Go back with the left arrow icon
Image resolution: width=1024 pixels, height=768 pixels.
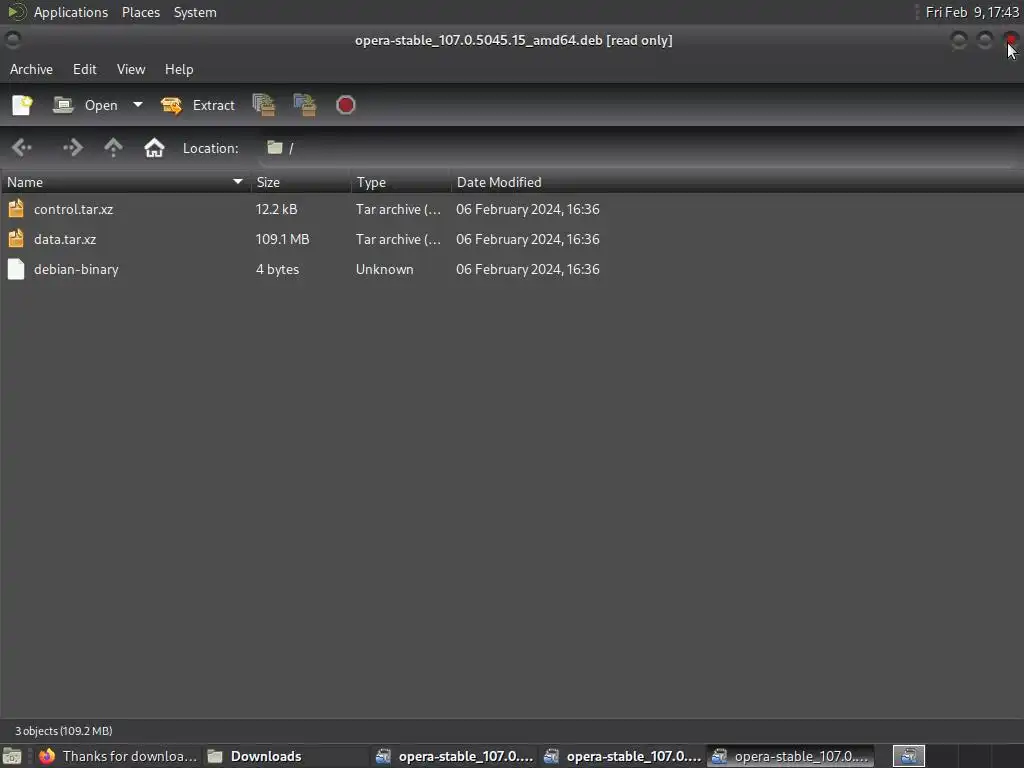coord(22,148)
